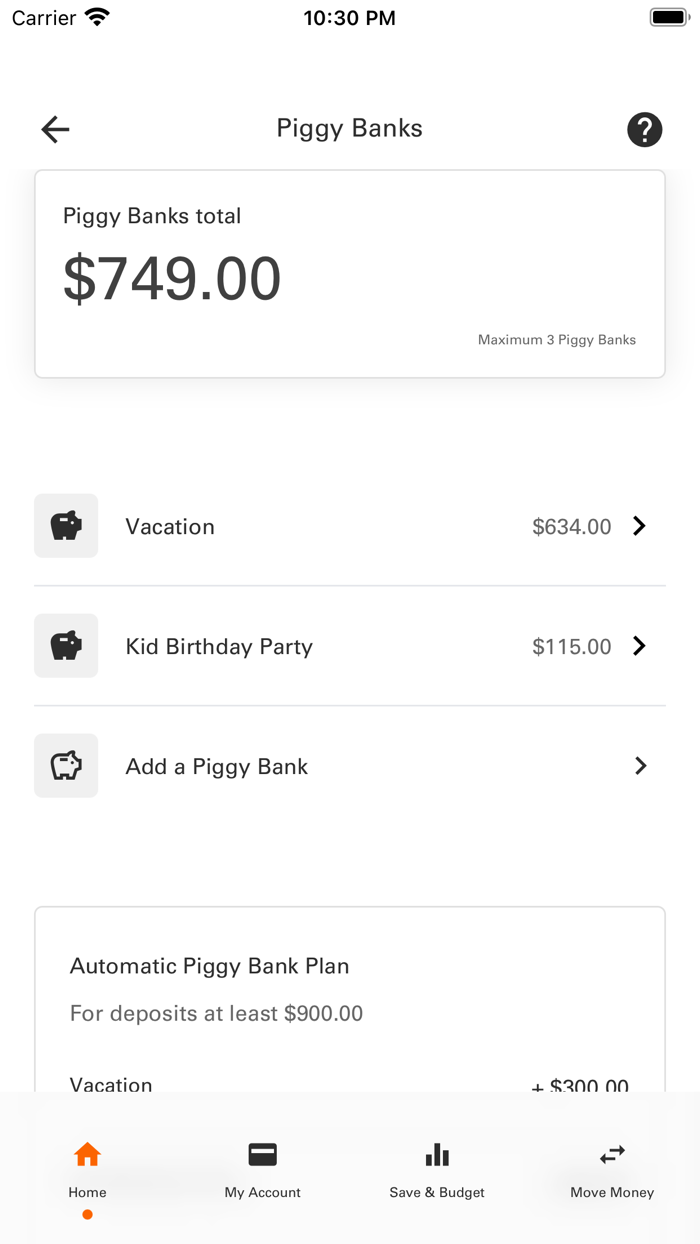Tap the battery indicator in status bar

668,16
